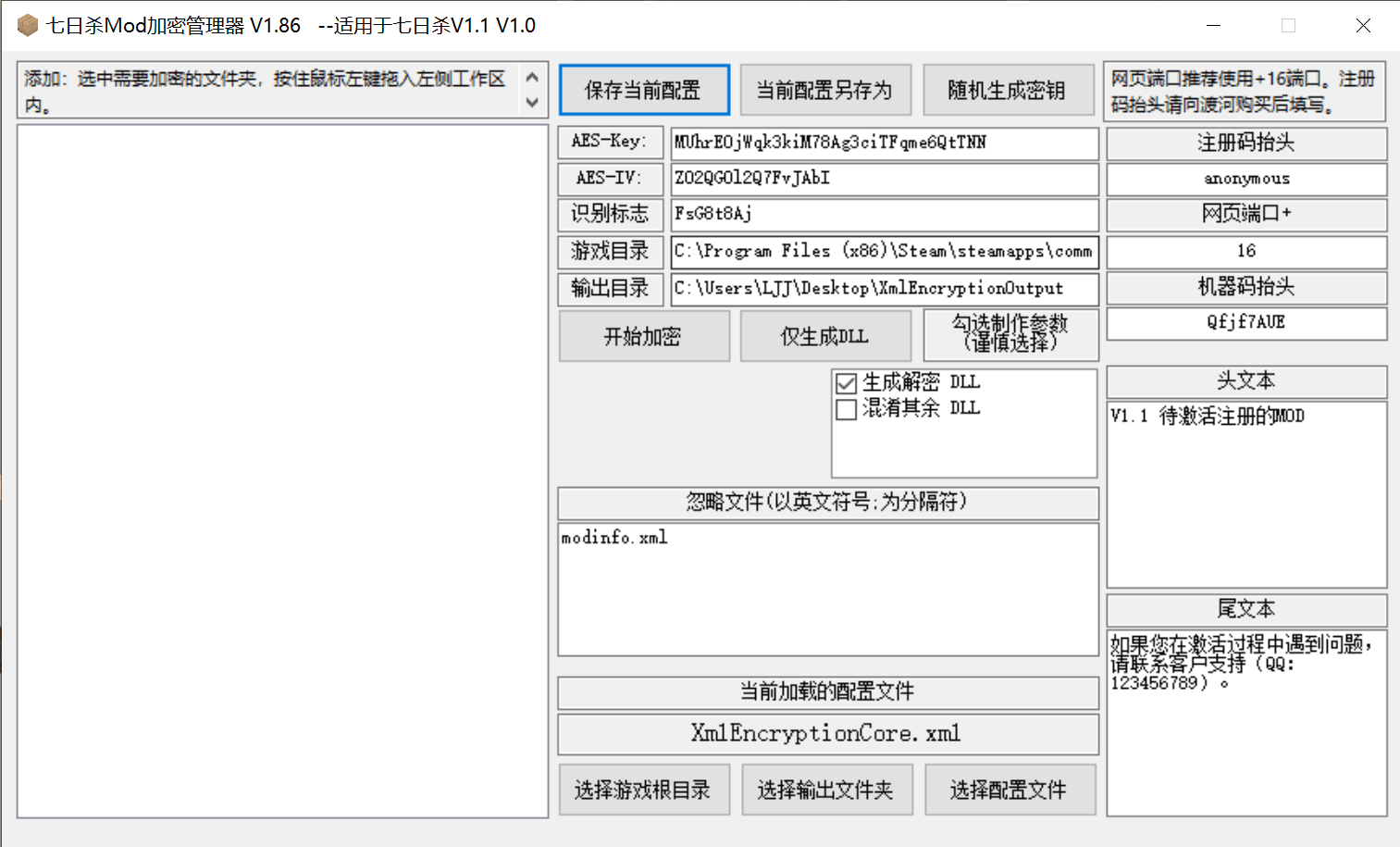This screenshot has width=1400, height=847.
Task: Save the current configuration (保存当前配置)
Action: 644,90
